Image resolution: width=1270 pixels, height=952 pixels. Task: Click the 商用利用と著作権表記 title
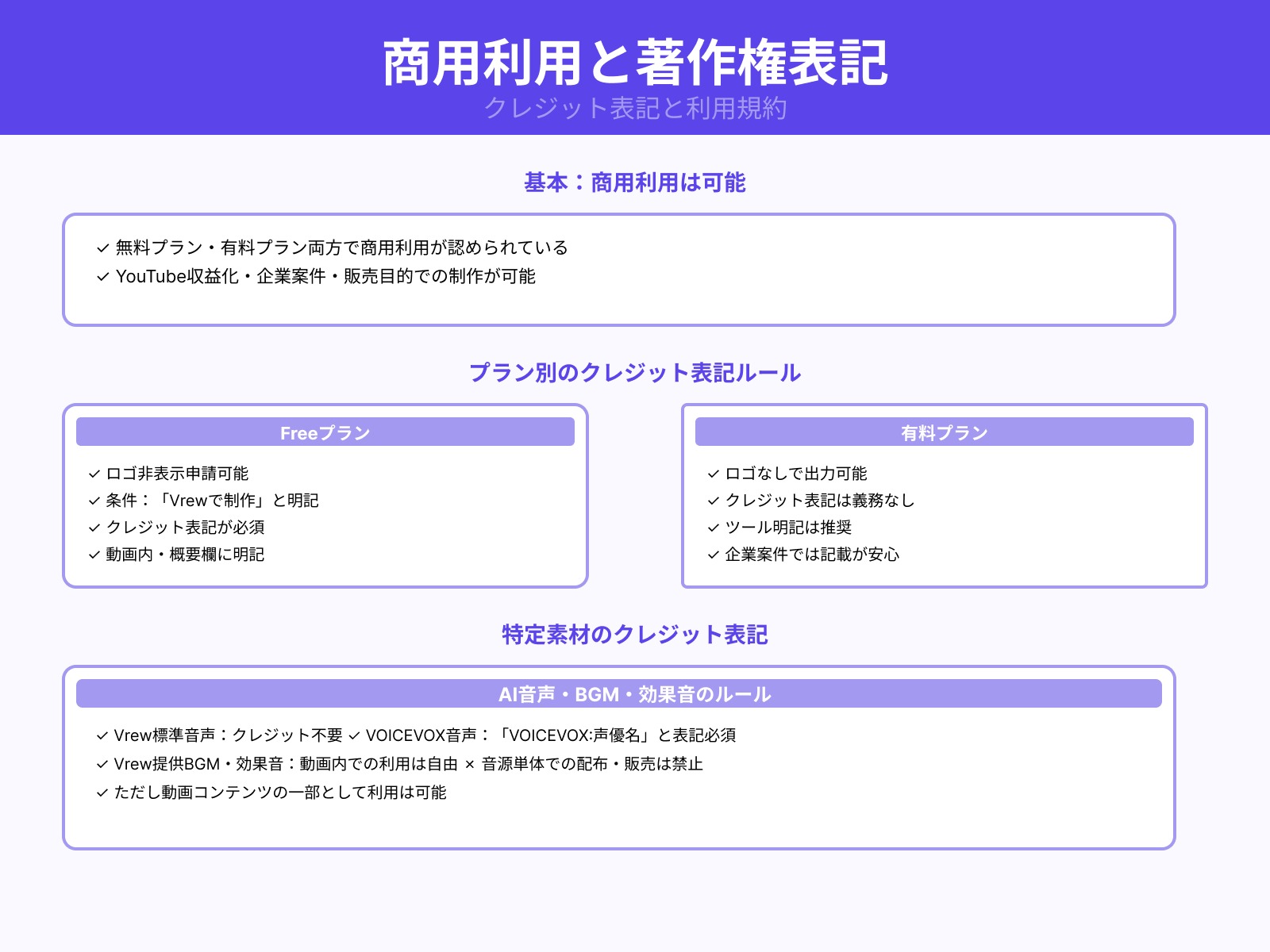(x=635, y=62)
